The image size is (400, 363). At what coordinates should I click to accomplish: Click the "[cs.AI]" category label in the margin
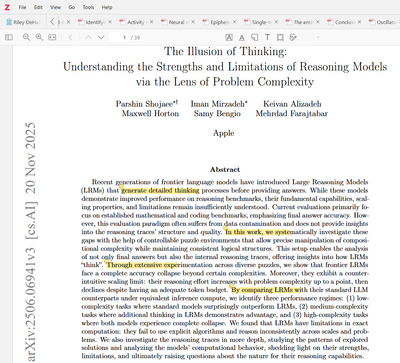coord(31,221)
